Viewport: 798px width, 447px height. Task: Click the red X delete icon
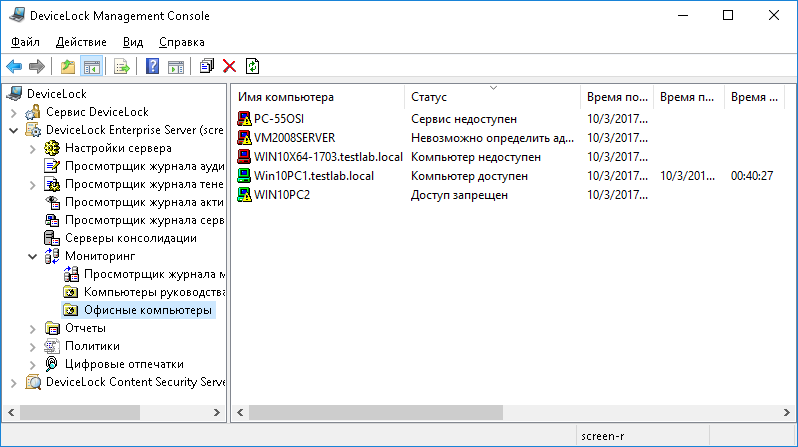[x=229, y=67]
